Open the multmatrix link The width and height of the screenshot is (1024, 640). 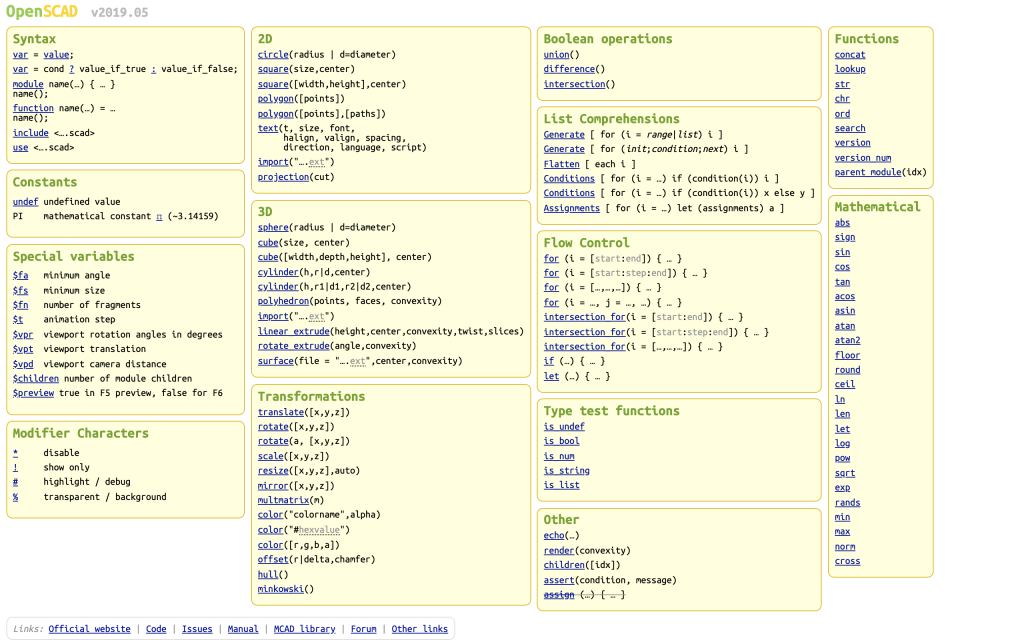[x=283, y=500]
